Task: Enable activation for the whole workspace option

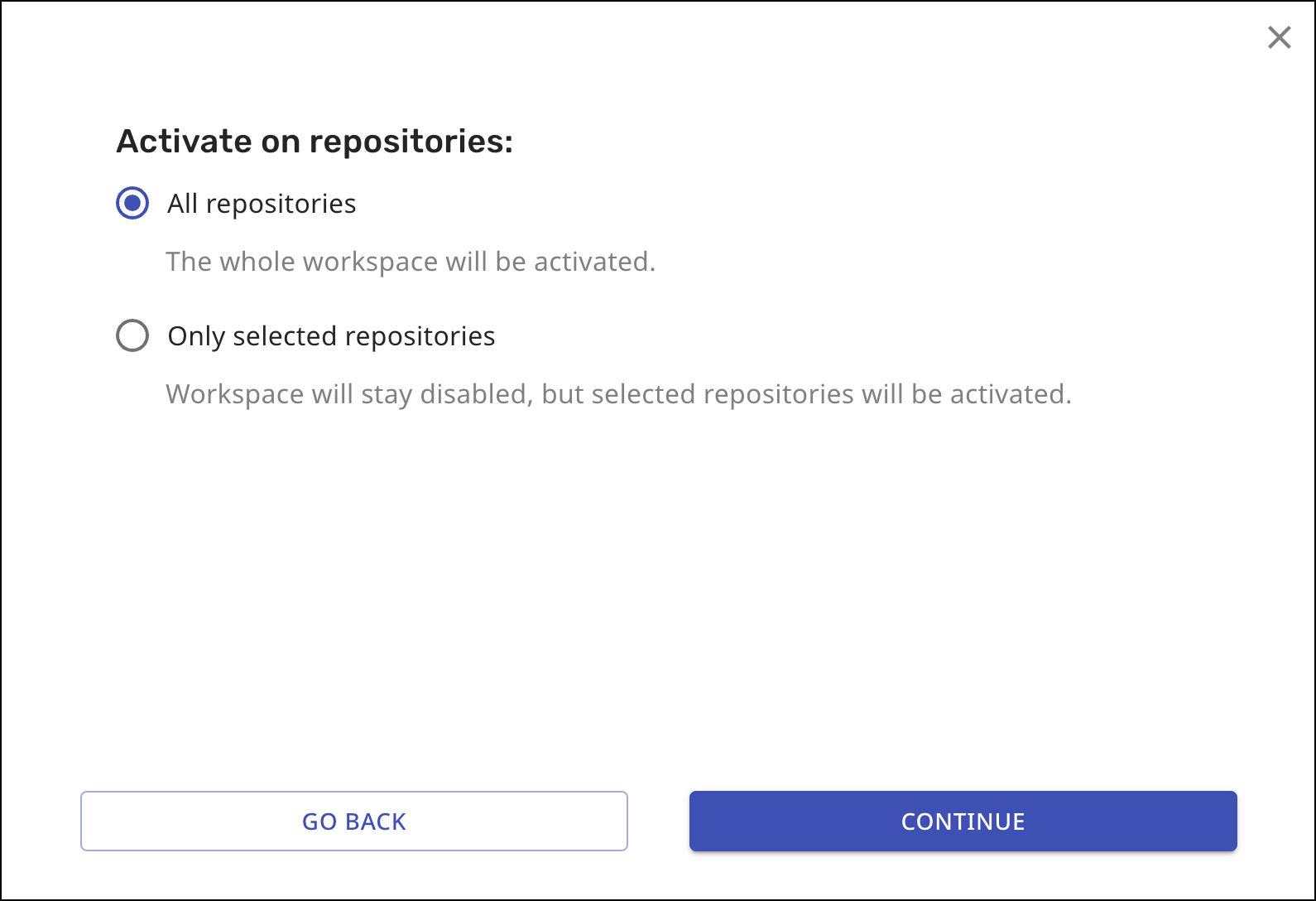Action: (x=132, y=203)
